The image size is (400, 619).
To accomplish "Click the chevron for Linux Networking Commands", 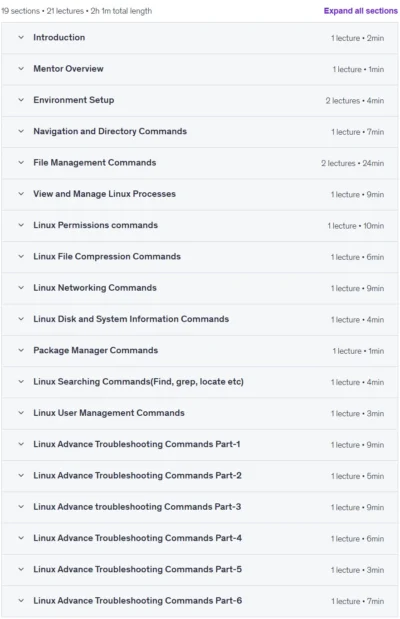I will pos(21,287).
